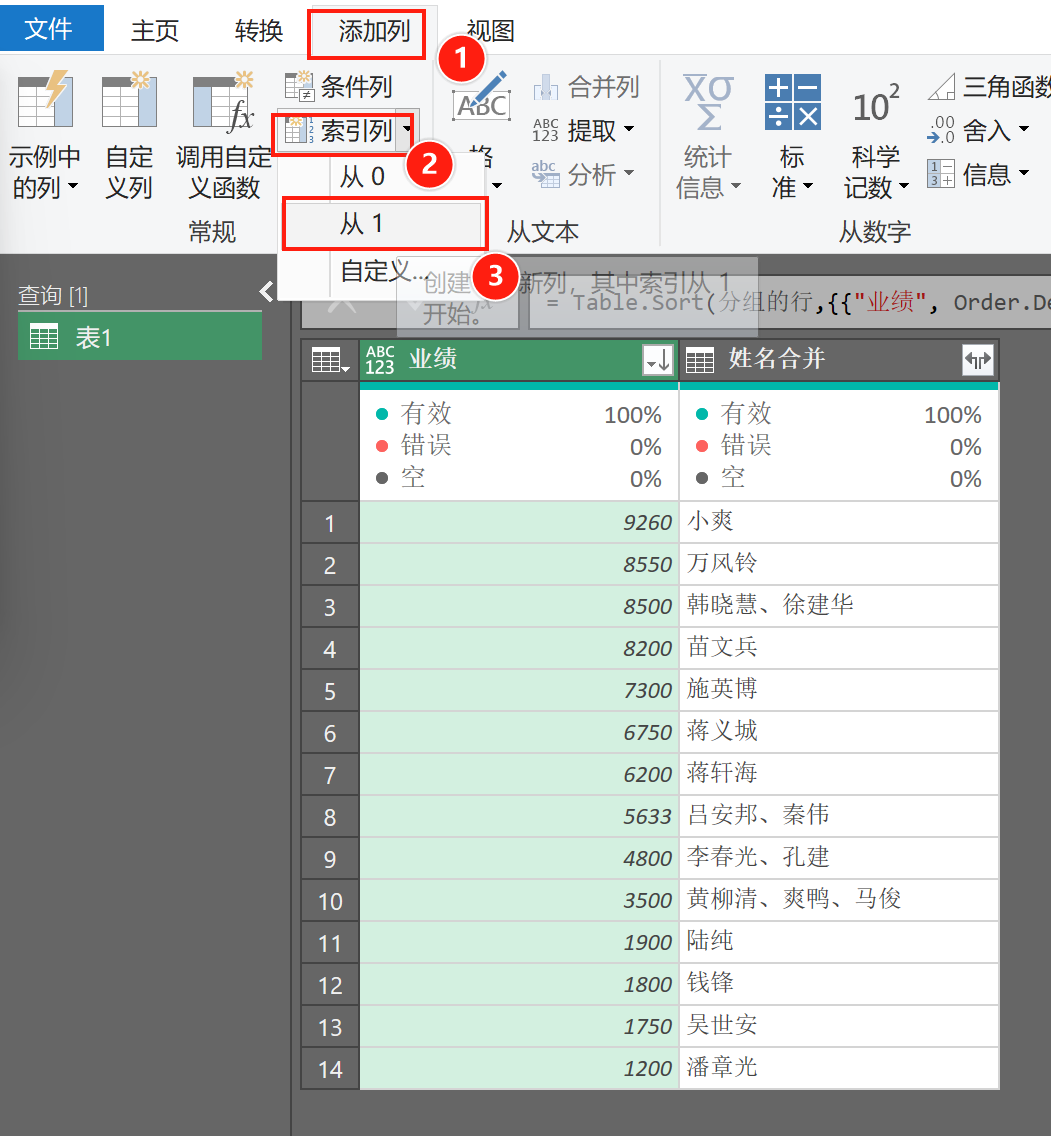Click the 合并列 button
The width and height of the screenshot is (1051, 1136).
pyautogui.click(x=585, y=87)
